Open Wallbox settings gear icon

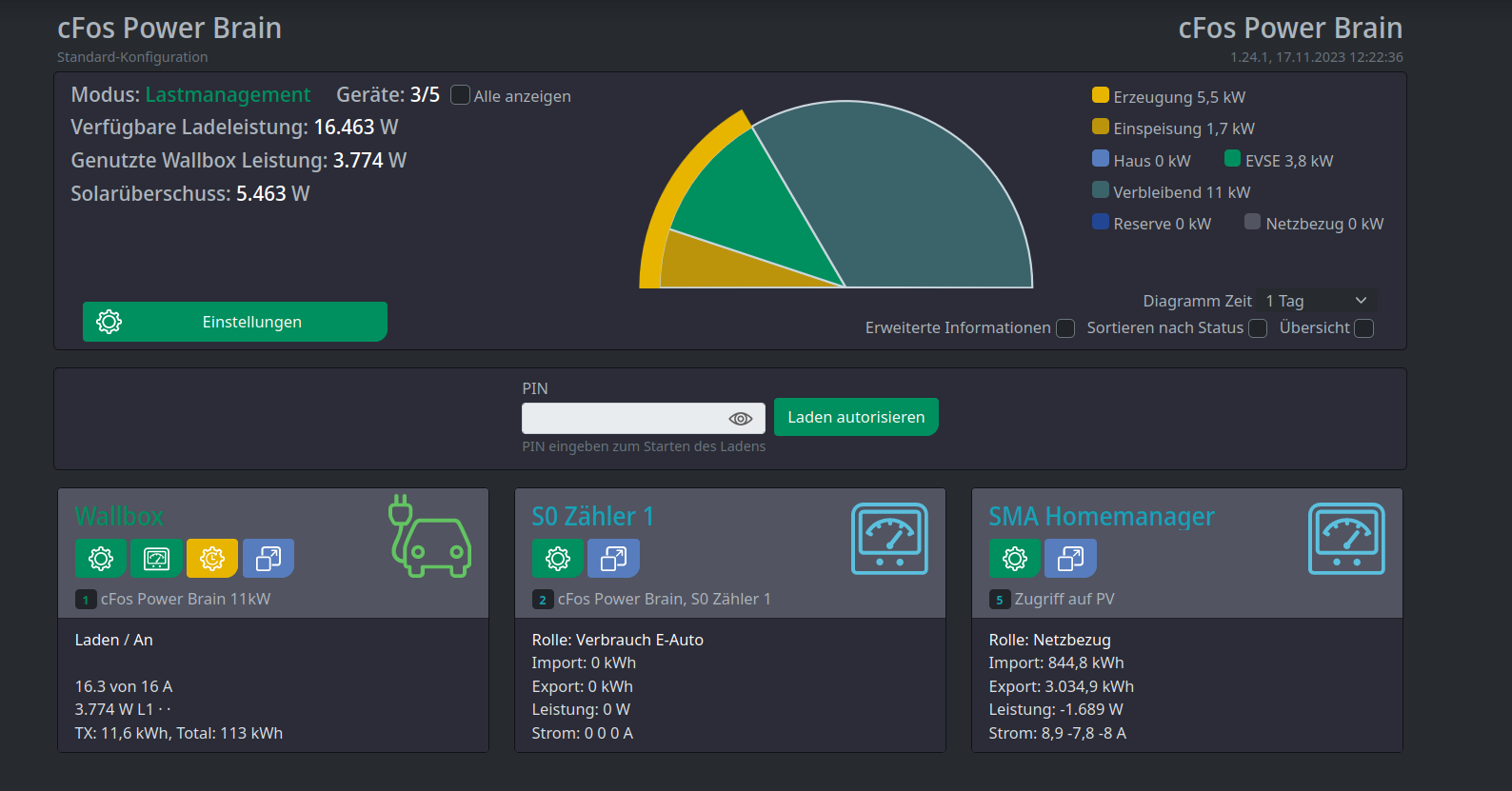pyautogui.click(x=101, y=558)
